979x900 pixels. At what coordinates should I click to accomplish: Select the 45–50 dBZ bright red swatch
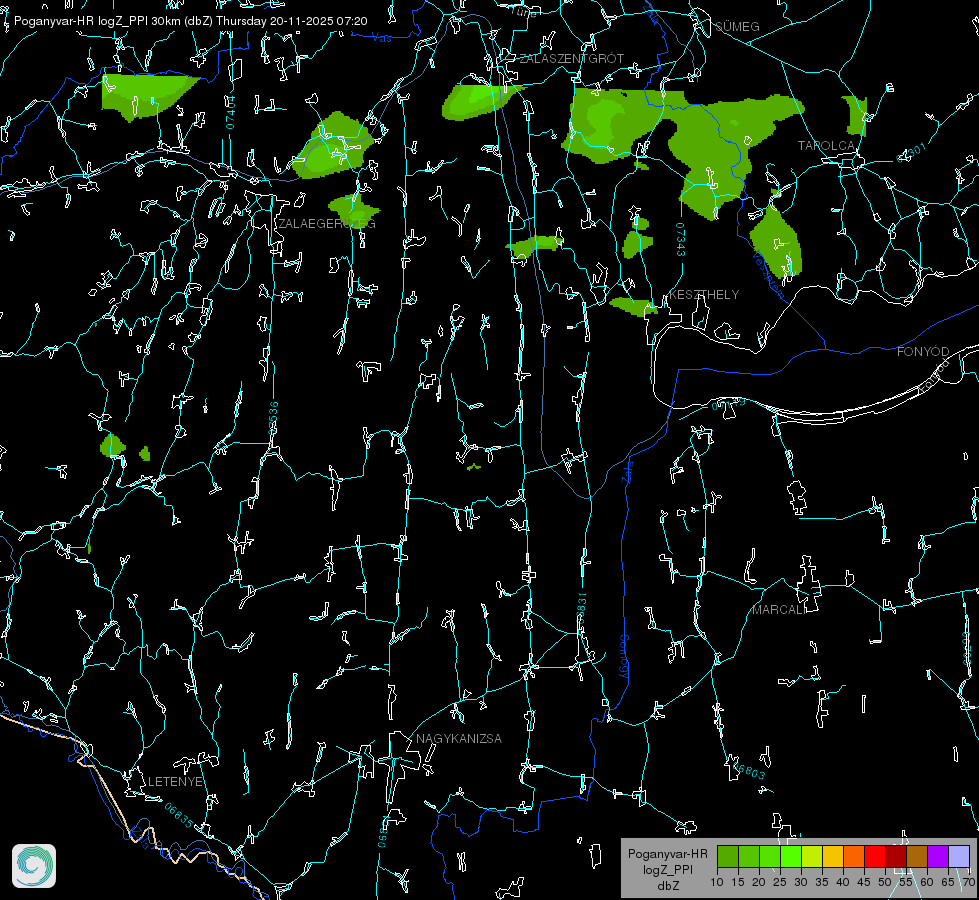[x=875, y=856]
